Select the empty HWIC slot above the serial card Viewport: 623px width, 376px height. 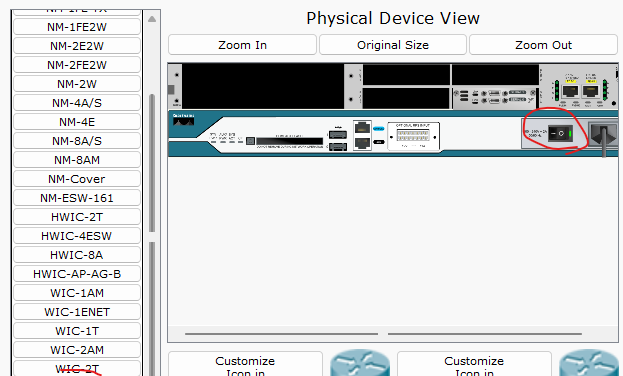click(495, 75)
